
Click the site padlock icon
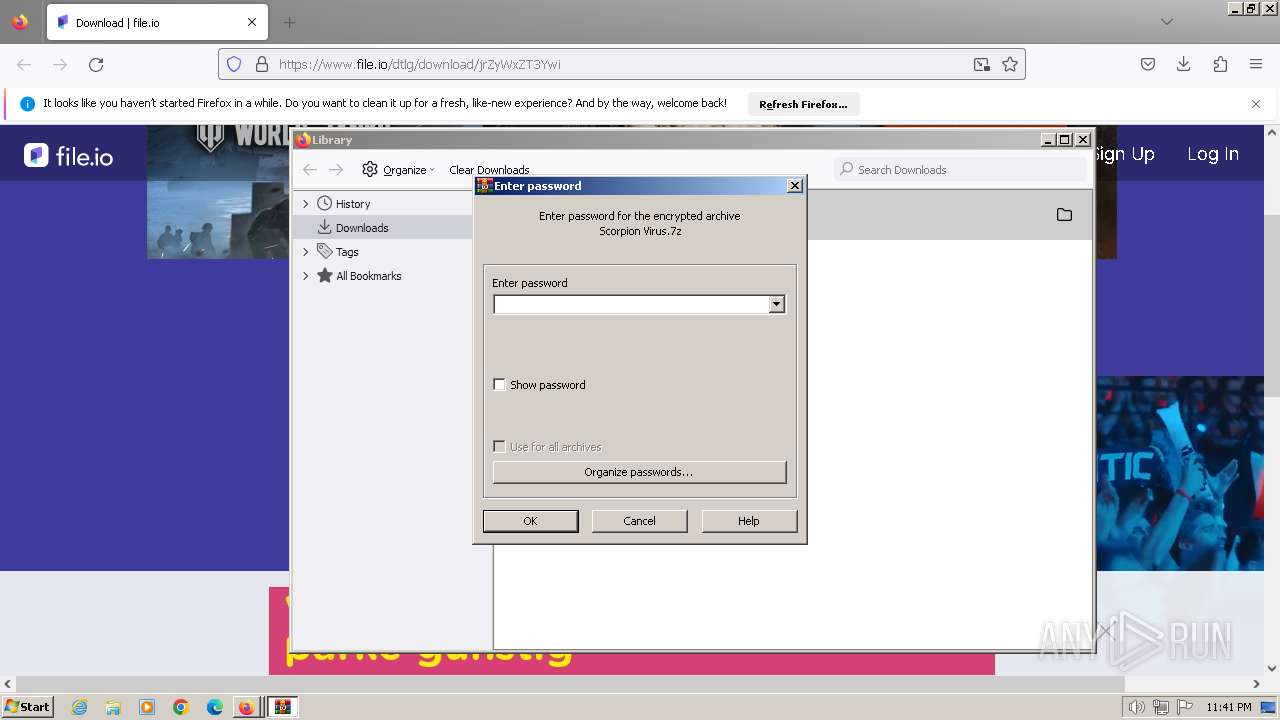click(x=262, y=64)
